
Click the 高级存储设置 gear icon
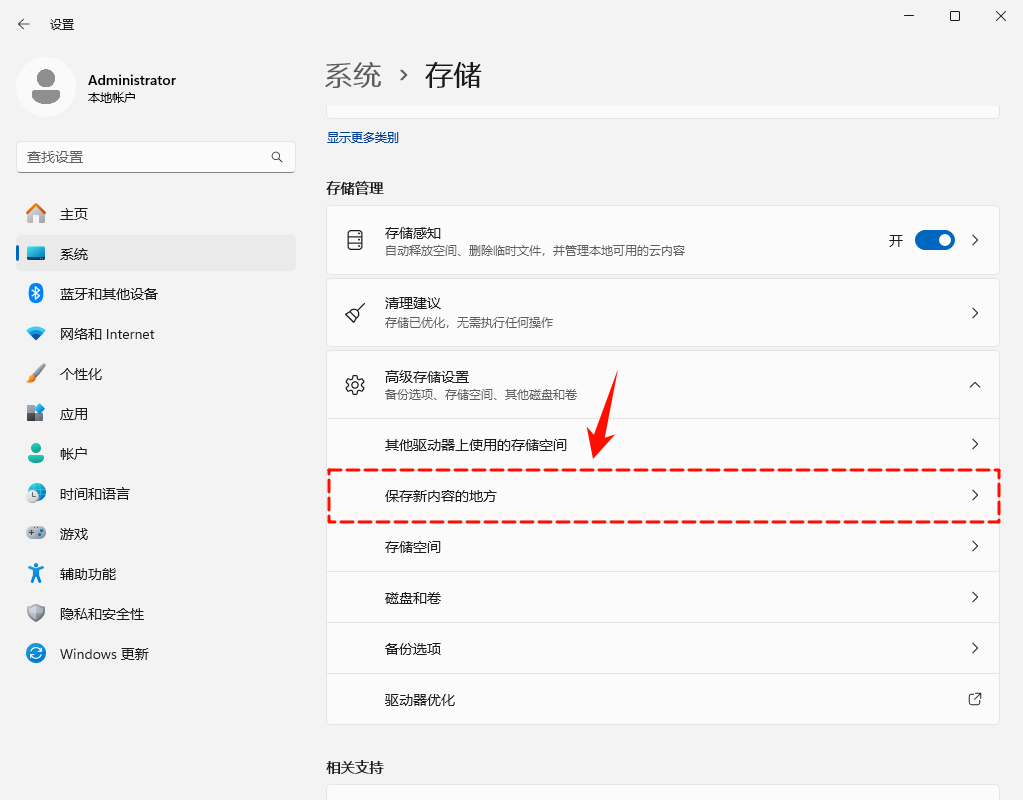354,383
